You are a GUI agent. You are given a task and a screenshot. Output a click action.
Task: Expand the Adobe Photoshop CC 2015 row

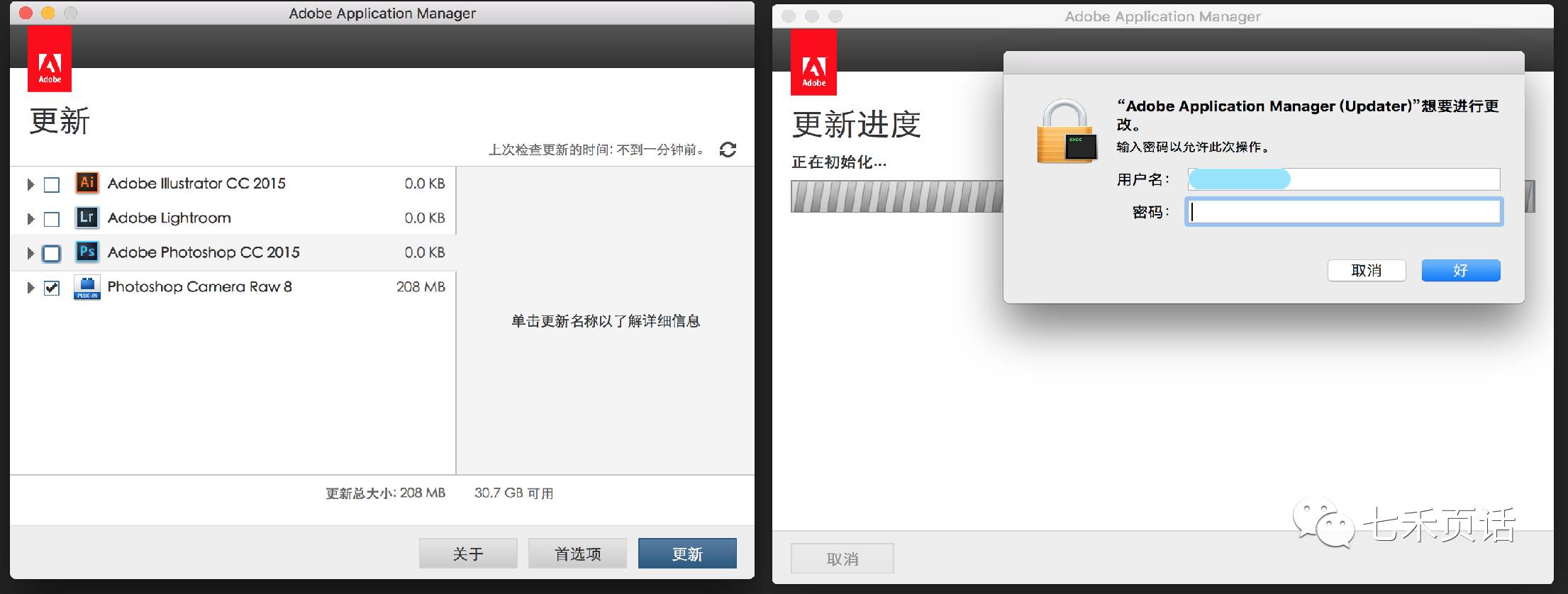30,253
